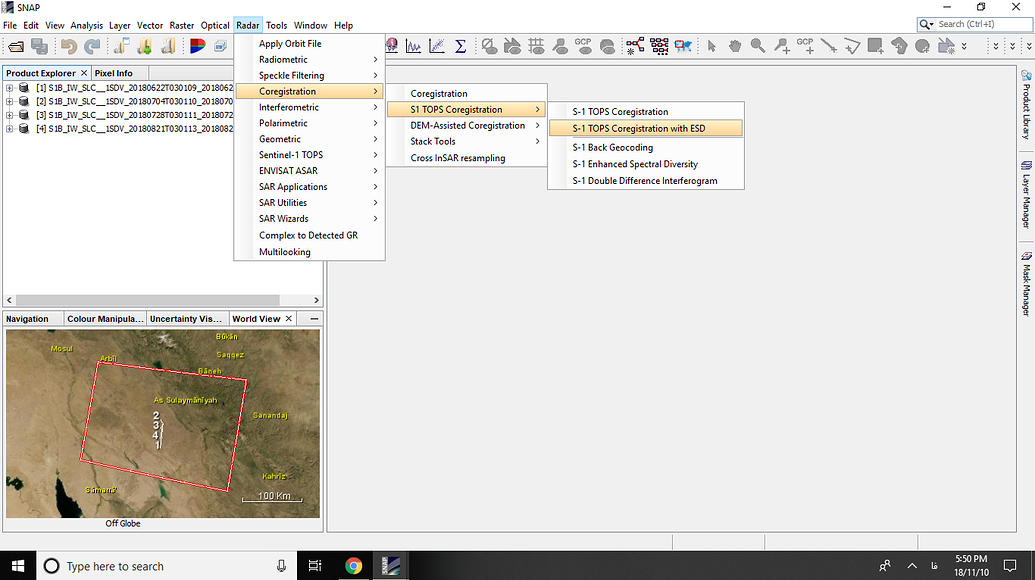Open the Graph Builder icon
This screenshot has width=1035, height=580.
(x=635, y=46)
